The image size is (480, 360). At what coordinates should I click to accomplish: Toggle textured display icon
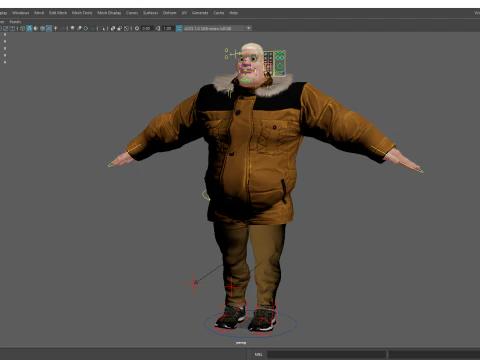49,28
